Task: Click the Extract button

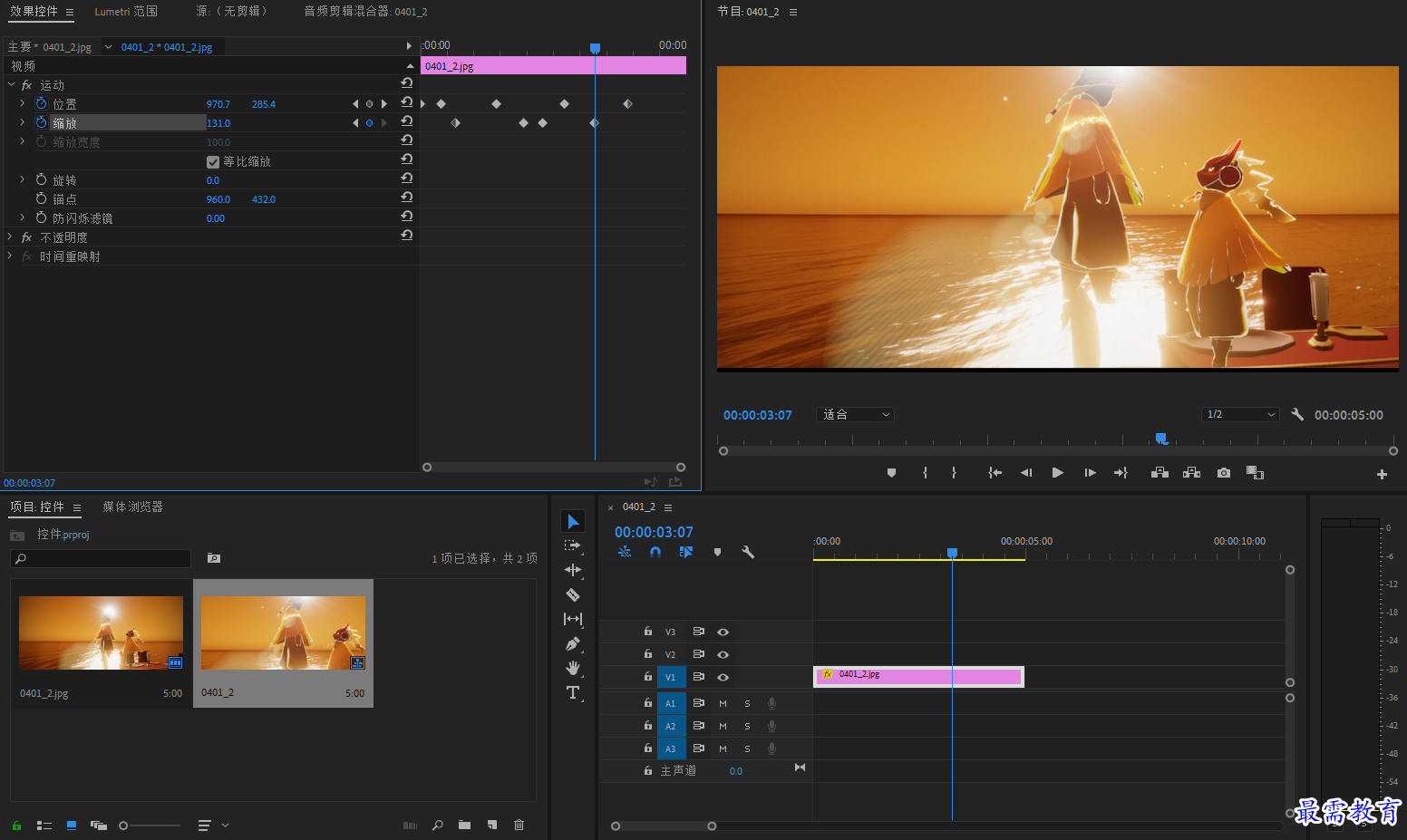Action: click(x=1191, y=473)
